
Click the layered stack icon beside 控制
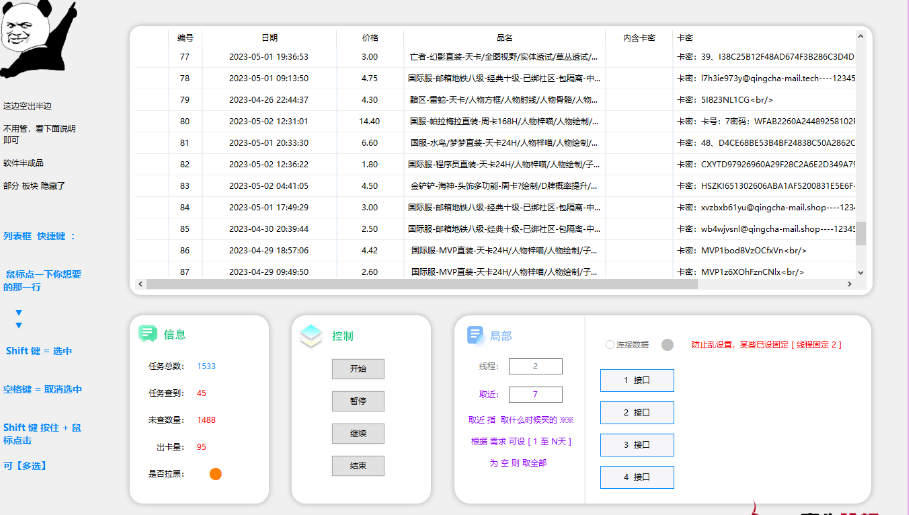click(x=311, y=336)
